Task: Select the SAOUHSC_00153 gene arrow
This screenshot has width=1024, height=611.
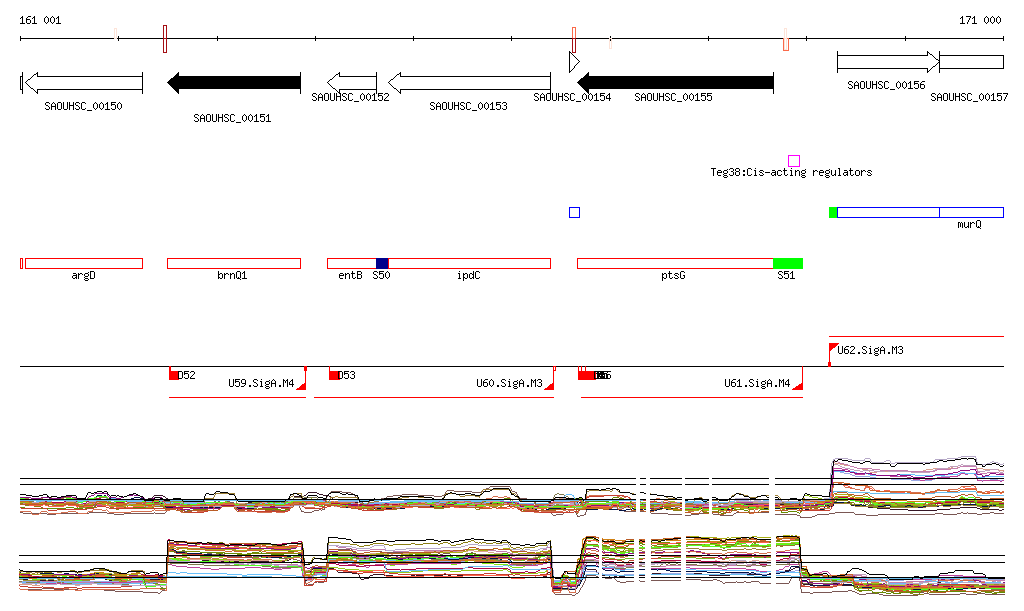Action: coord(470,82)
